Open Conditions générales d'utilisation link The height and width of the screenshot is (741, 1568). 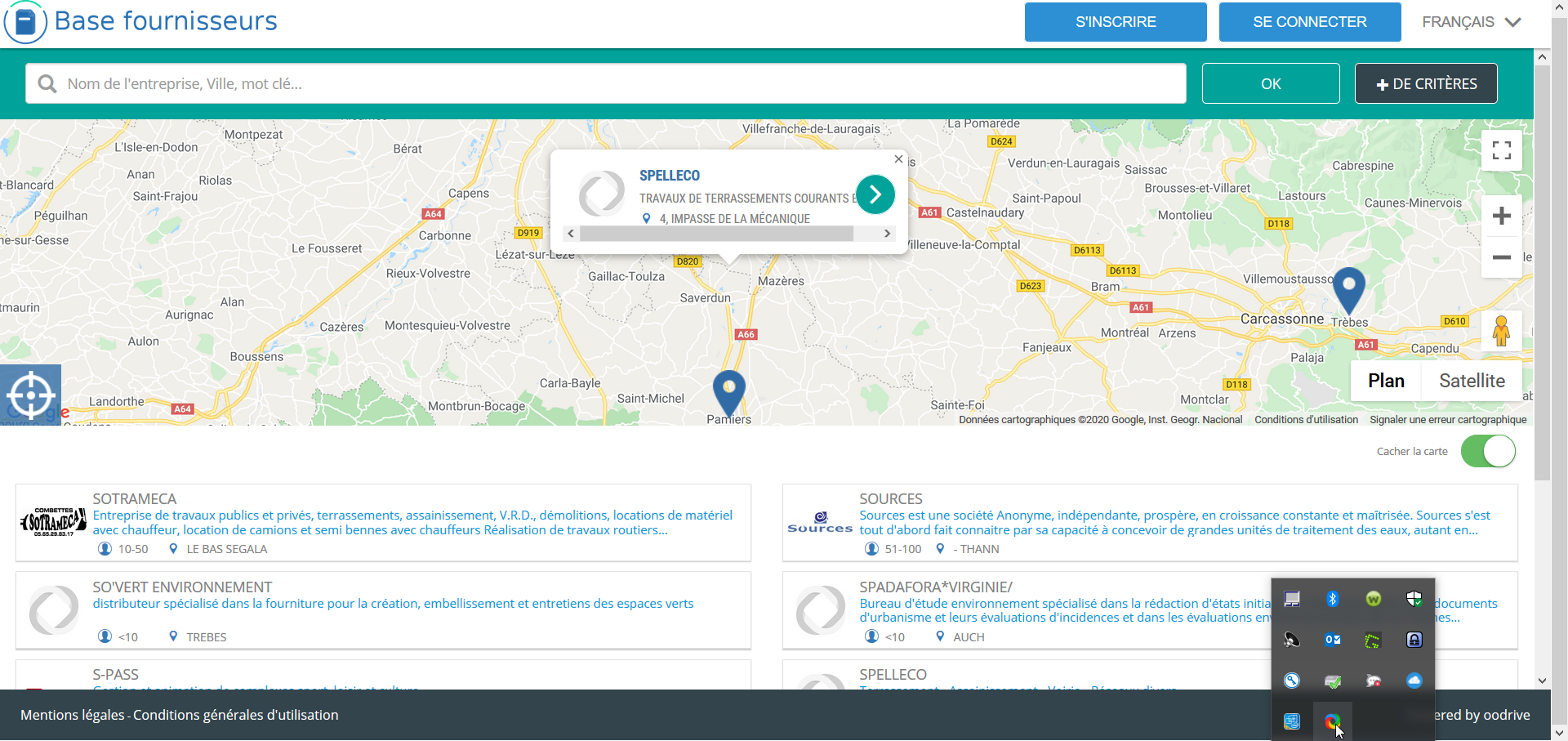[x=236, y=715]
